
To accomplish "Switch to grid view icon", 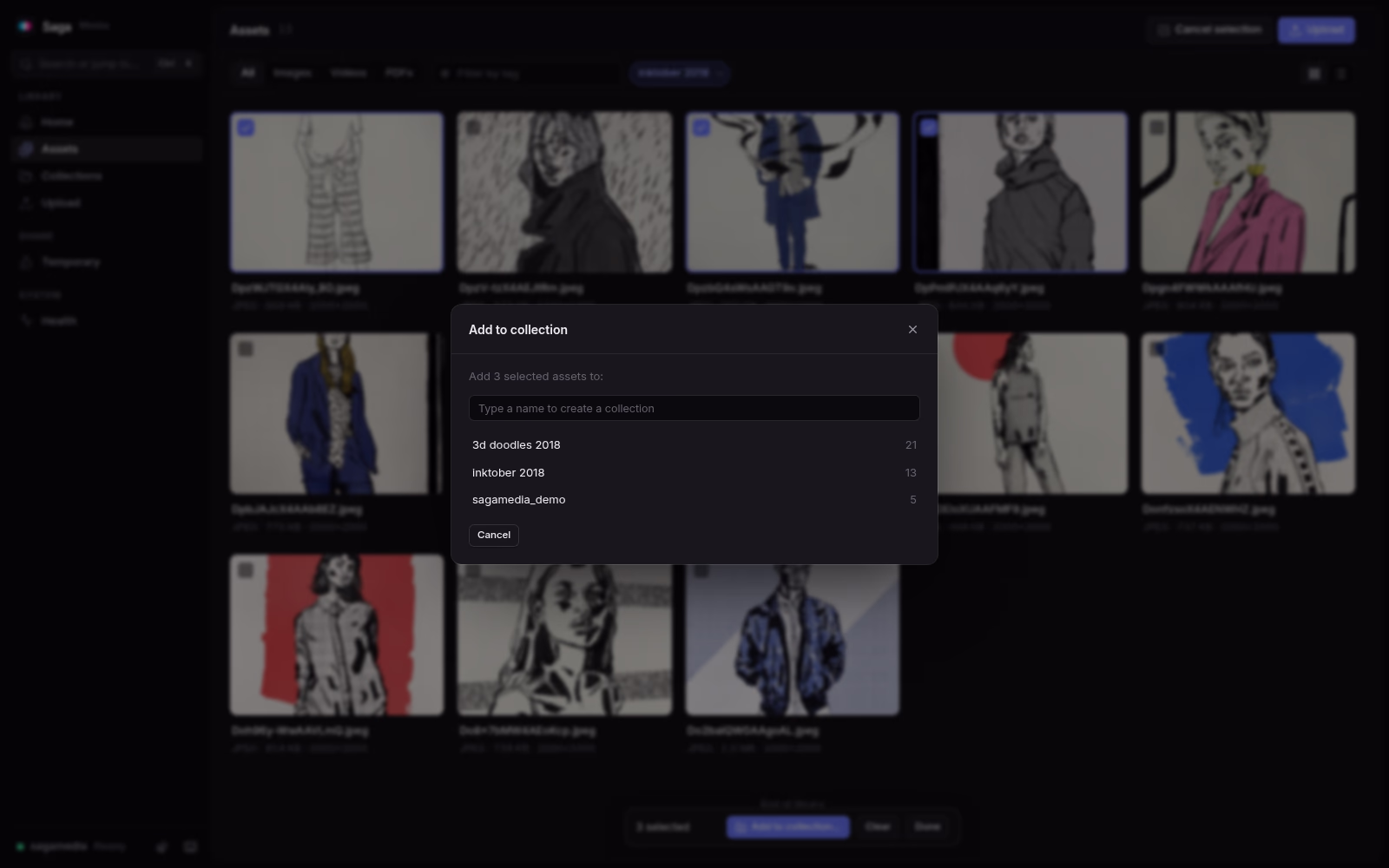I will [1314, 74].
